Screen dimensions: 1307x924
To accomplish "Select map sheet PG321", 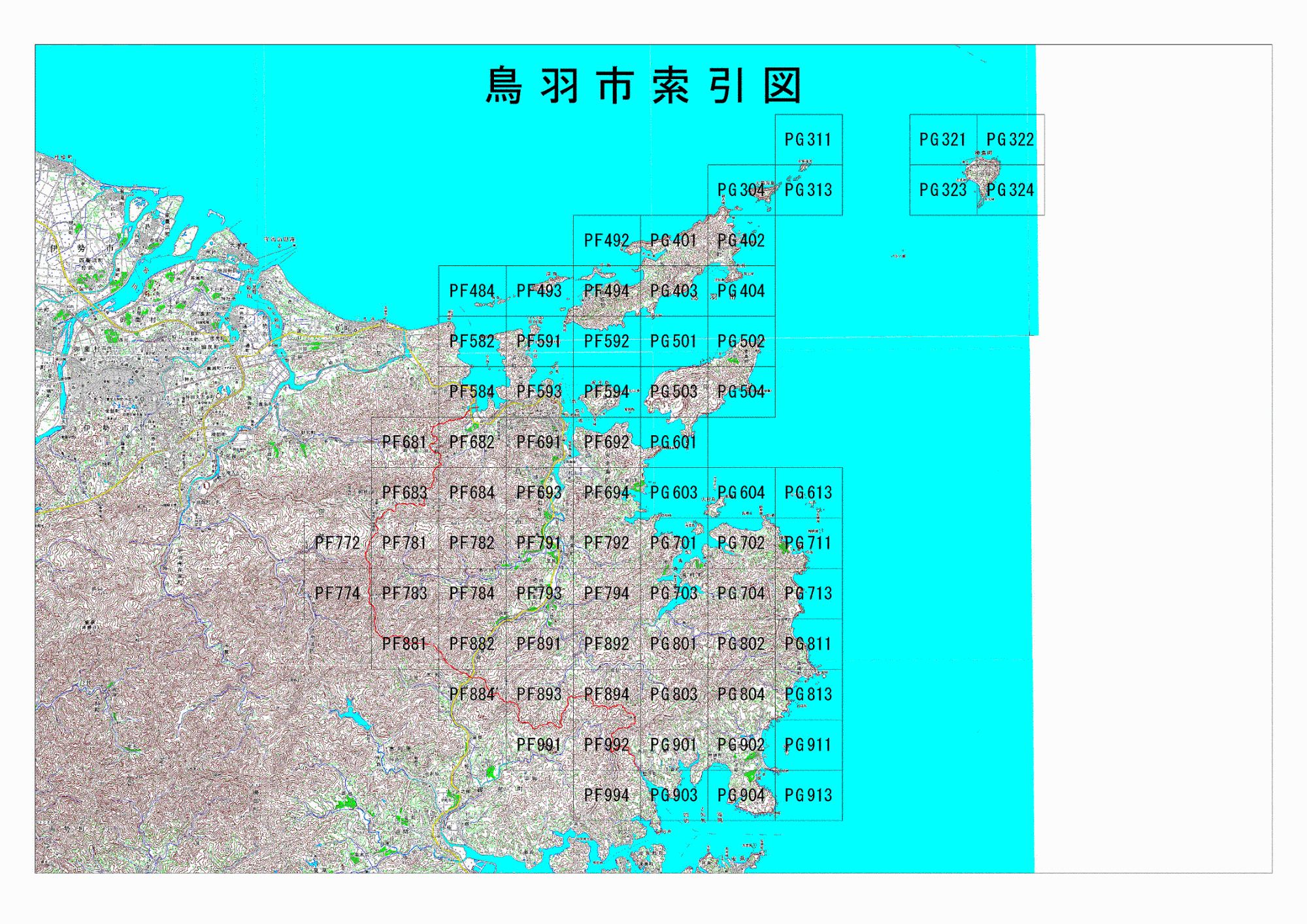I will [x=943, y=140].
